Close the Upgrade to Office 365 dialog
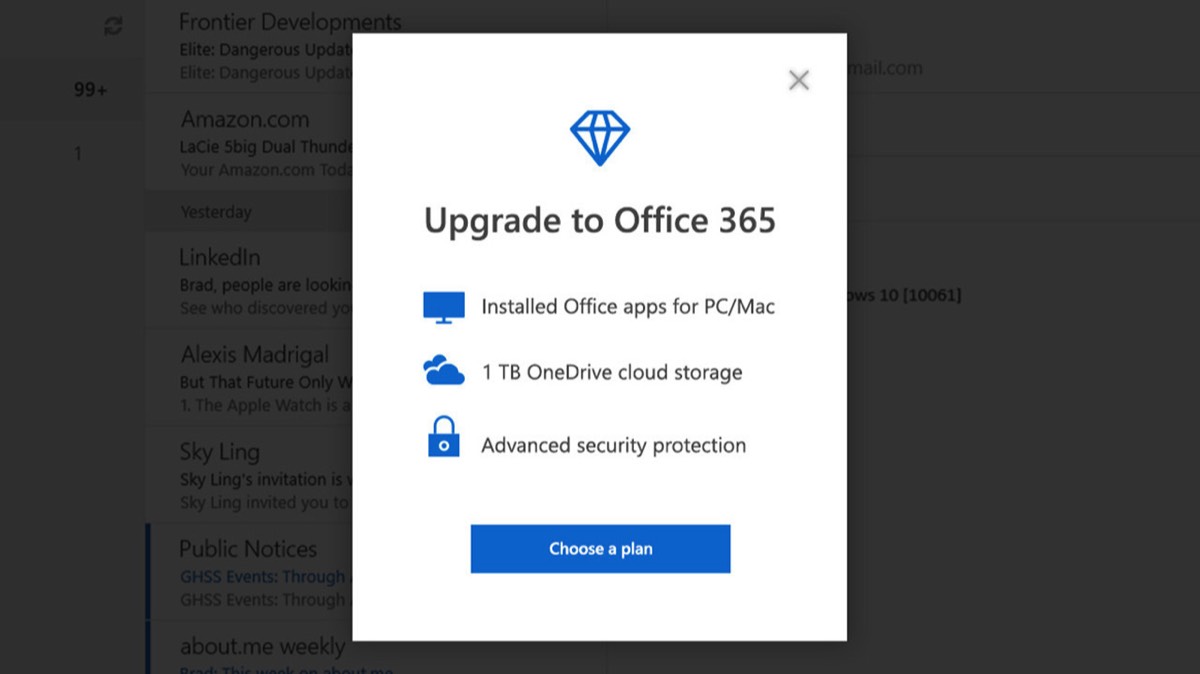Screen dimensions: 1200x674 point(798,80)
